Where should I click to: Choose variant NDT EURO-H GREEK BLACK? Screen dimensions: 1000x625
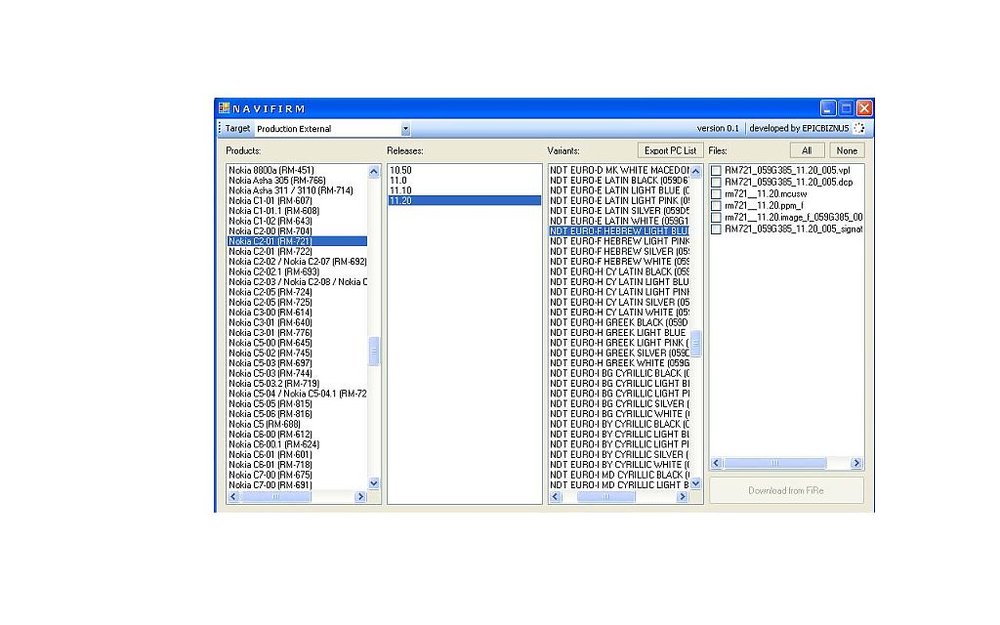(x=619, y=323)
